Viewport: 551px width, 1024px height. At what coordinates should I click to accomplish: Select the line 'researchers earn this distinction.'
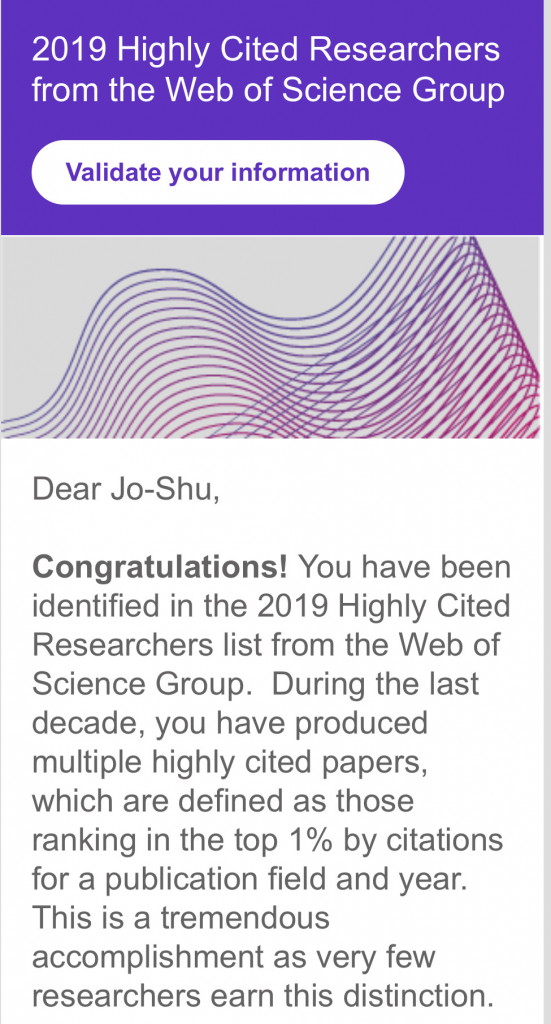[262, 997]
